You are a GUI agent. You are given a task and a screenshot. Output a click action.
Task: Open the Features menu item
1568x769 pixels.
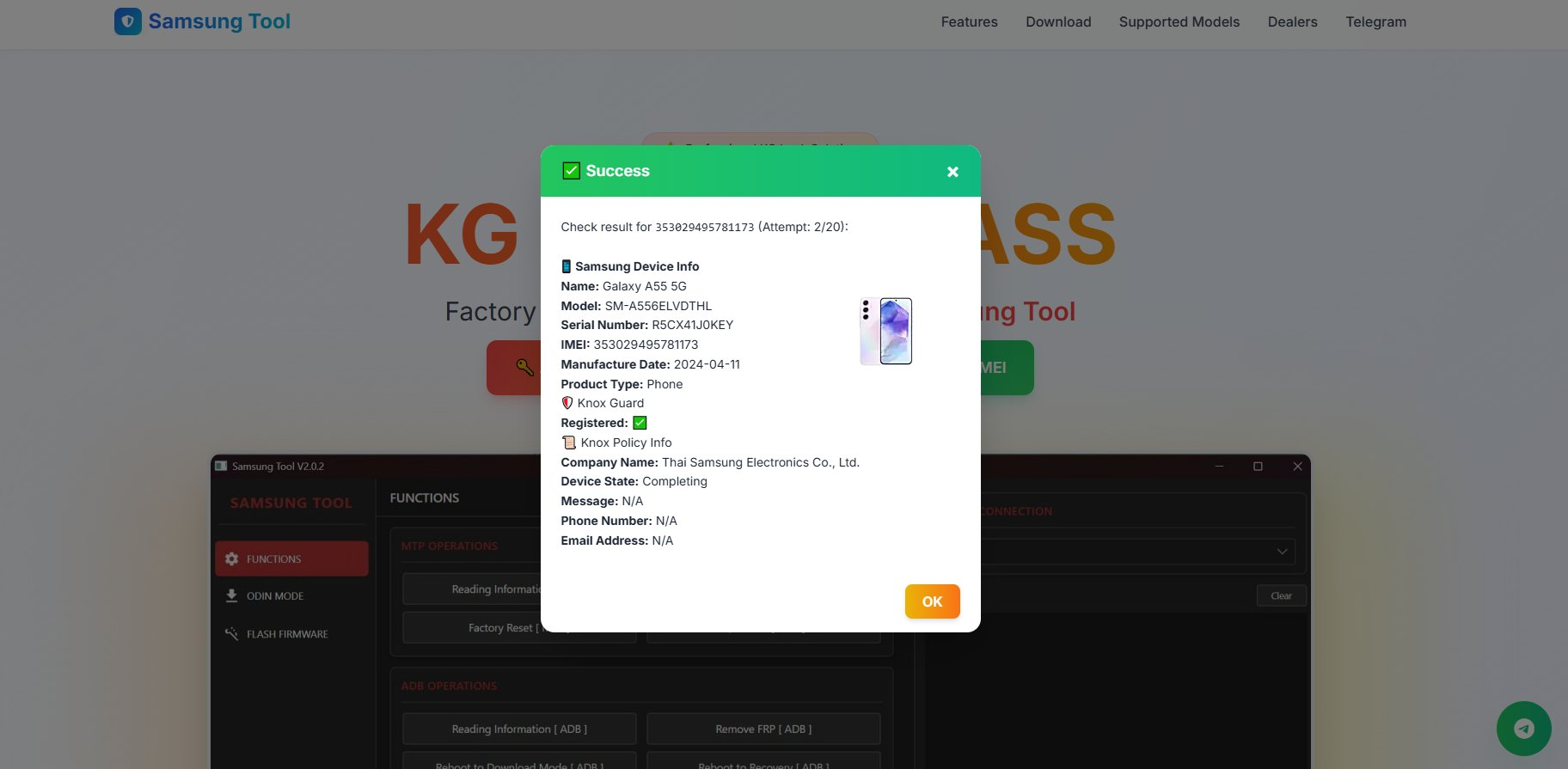point(969,22)
